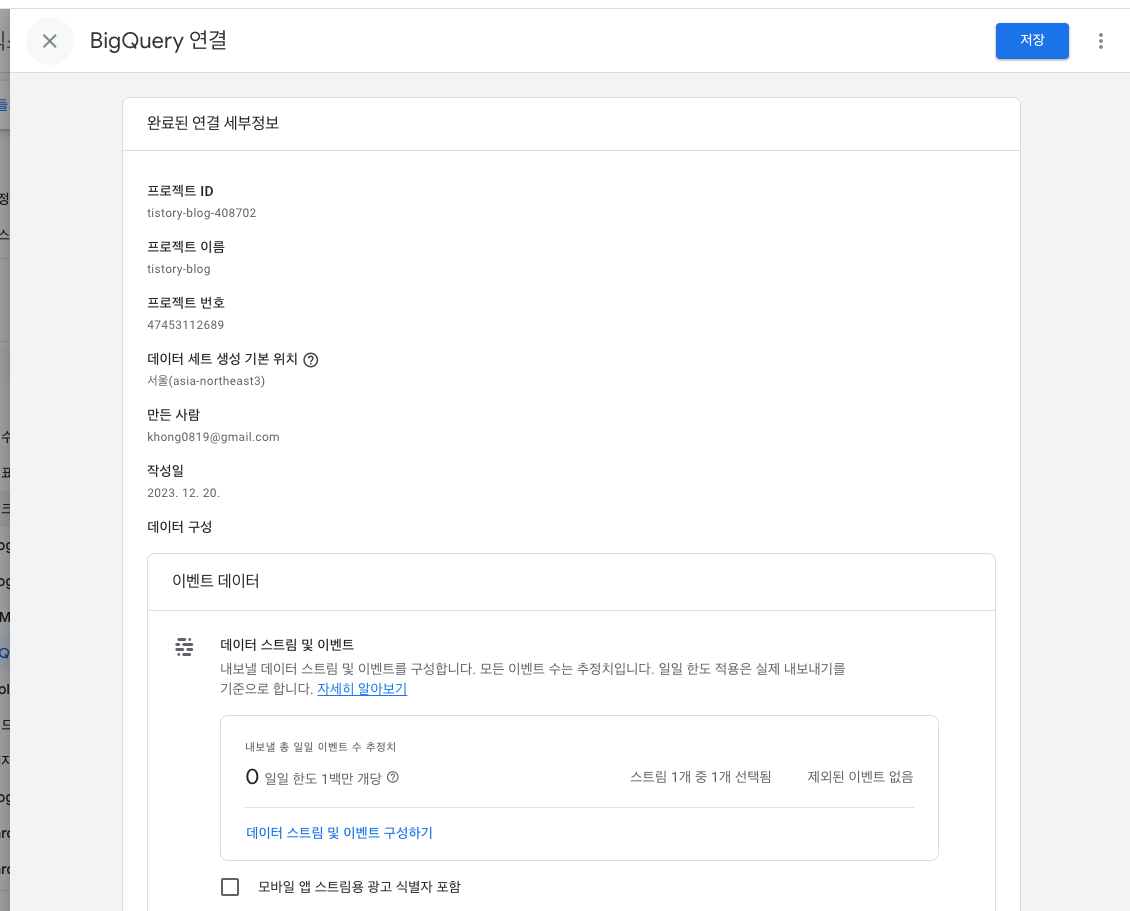Select project ID tistory-blog-408702 text
Image resolution: width=1130 pixels, height=911 pixels.
202,213
